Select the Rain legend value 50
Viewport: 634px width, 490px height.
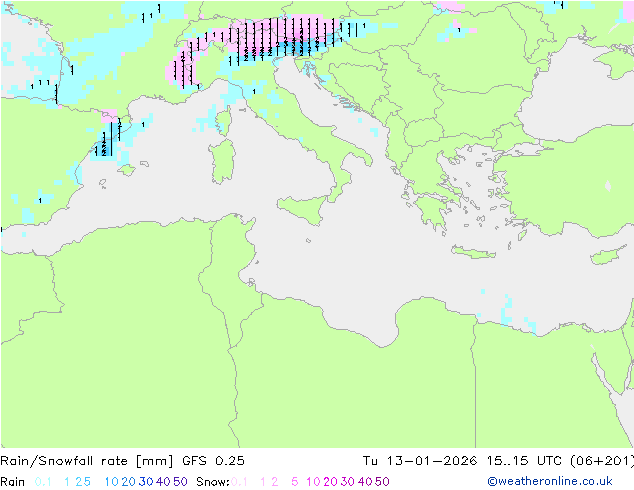click(180, 482)
